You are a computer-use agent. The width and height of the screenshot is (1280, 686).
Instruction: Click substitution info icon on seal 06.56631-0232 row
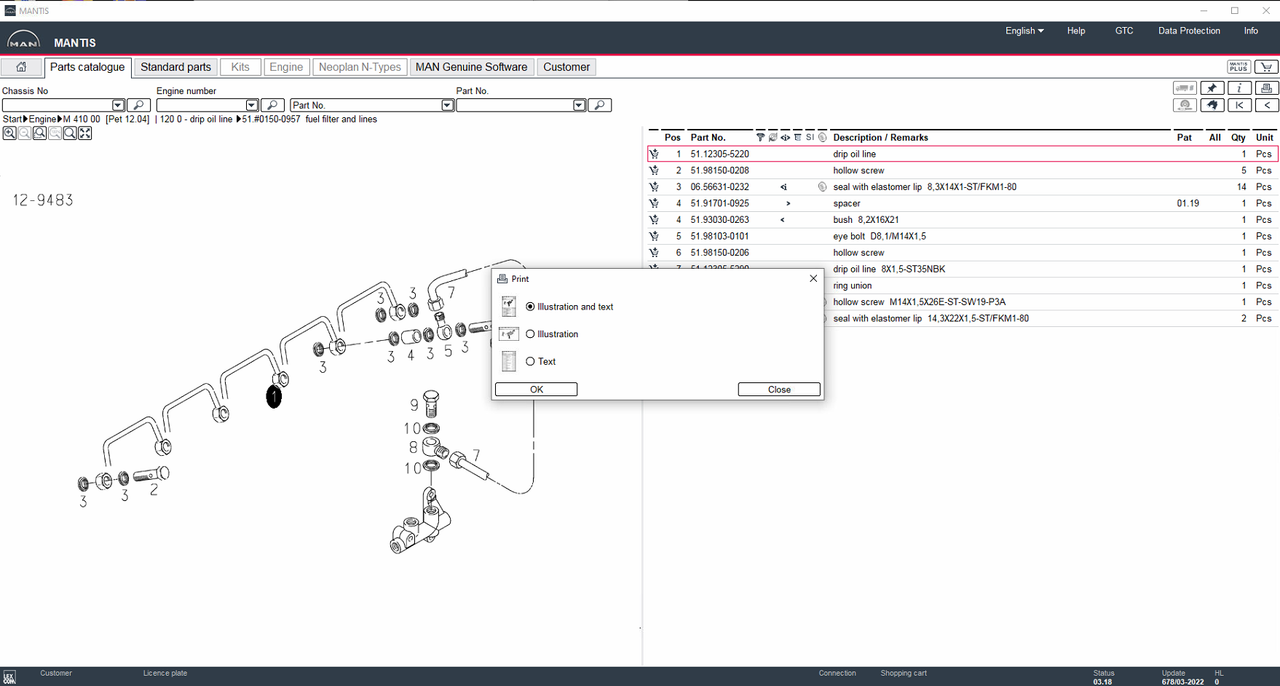[x=785, y=187]
